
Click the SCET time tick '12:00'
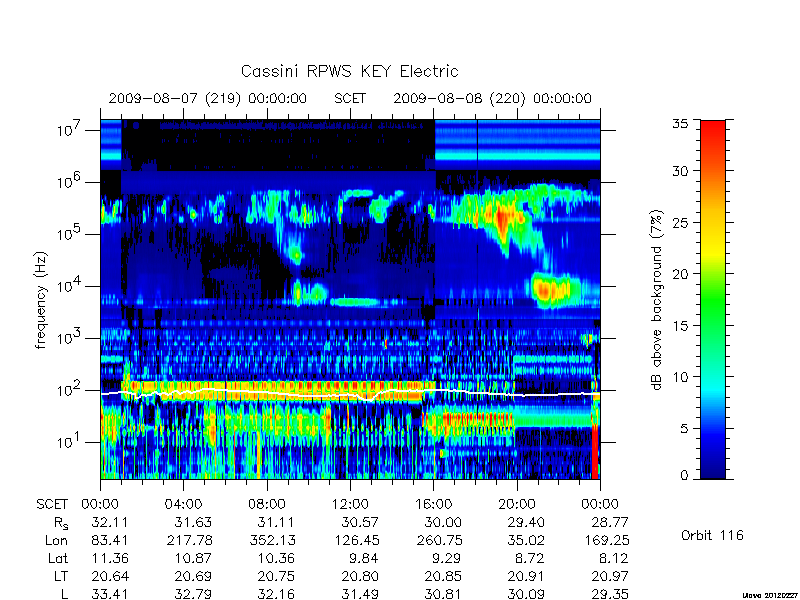350,505
